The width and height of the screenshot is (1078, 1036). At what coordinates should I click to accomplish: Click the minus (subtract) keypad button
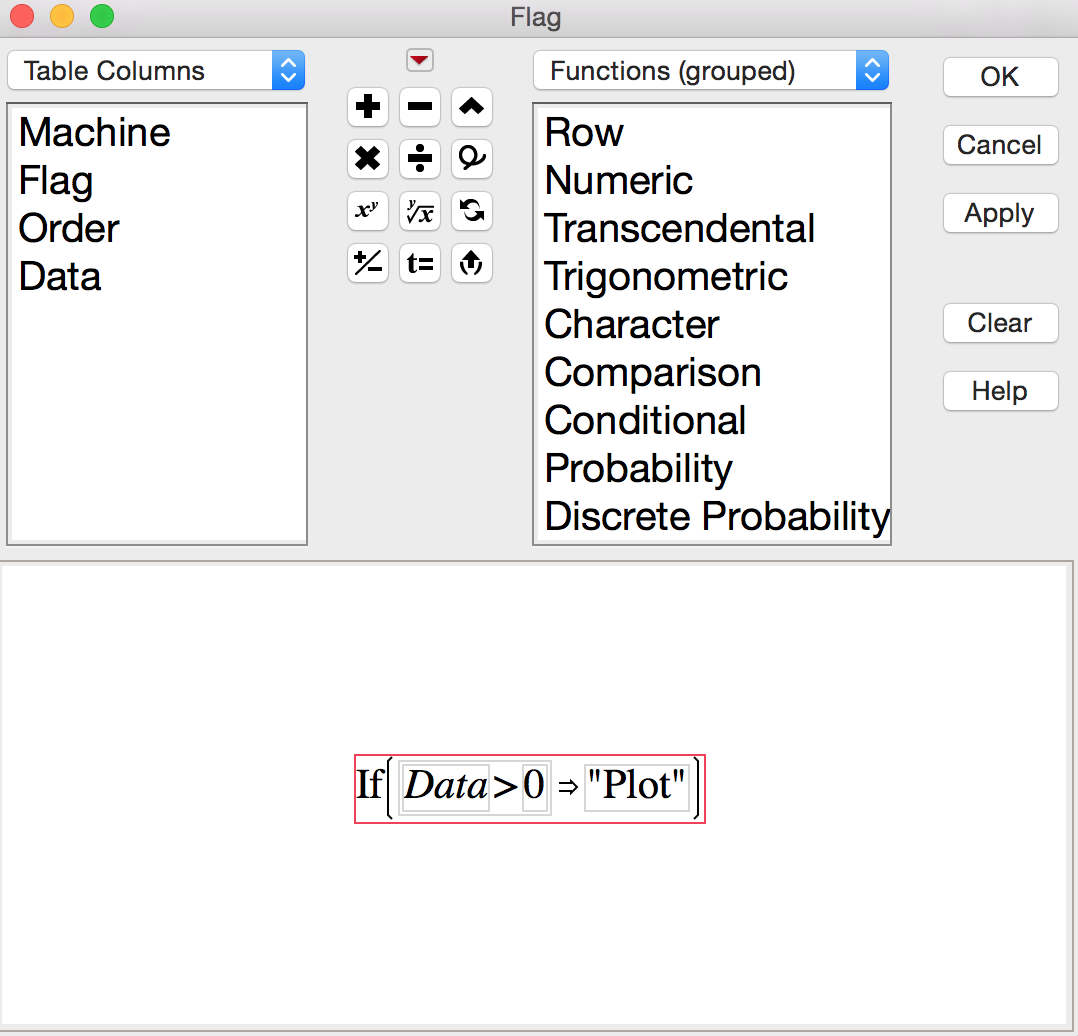click(420, 107)
